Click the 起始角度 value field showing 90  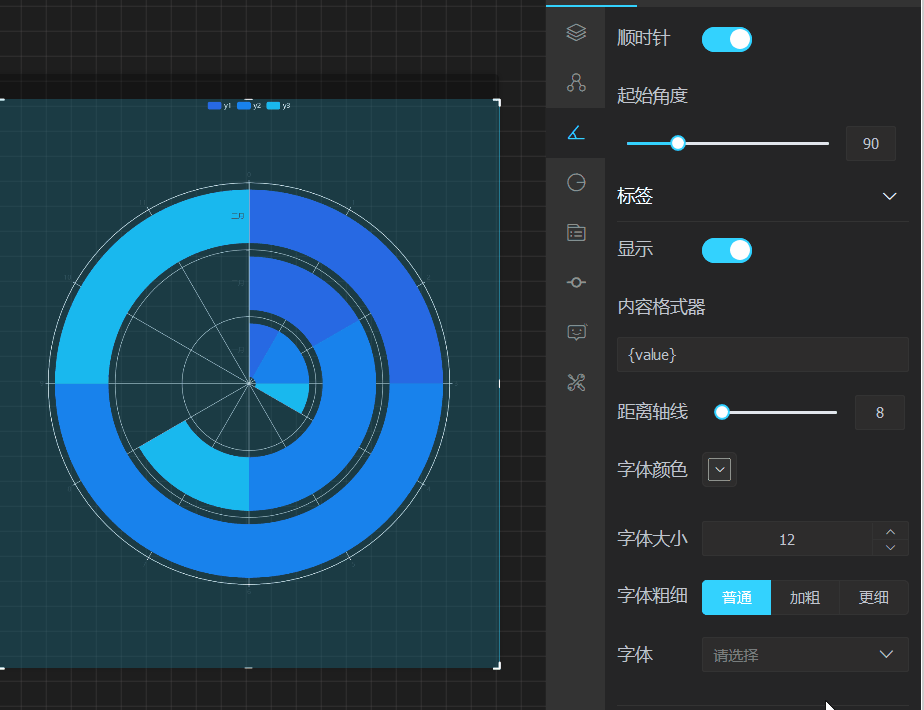(870, 144)
